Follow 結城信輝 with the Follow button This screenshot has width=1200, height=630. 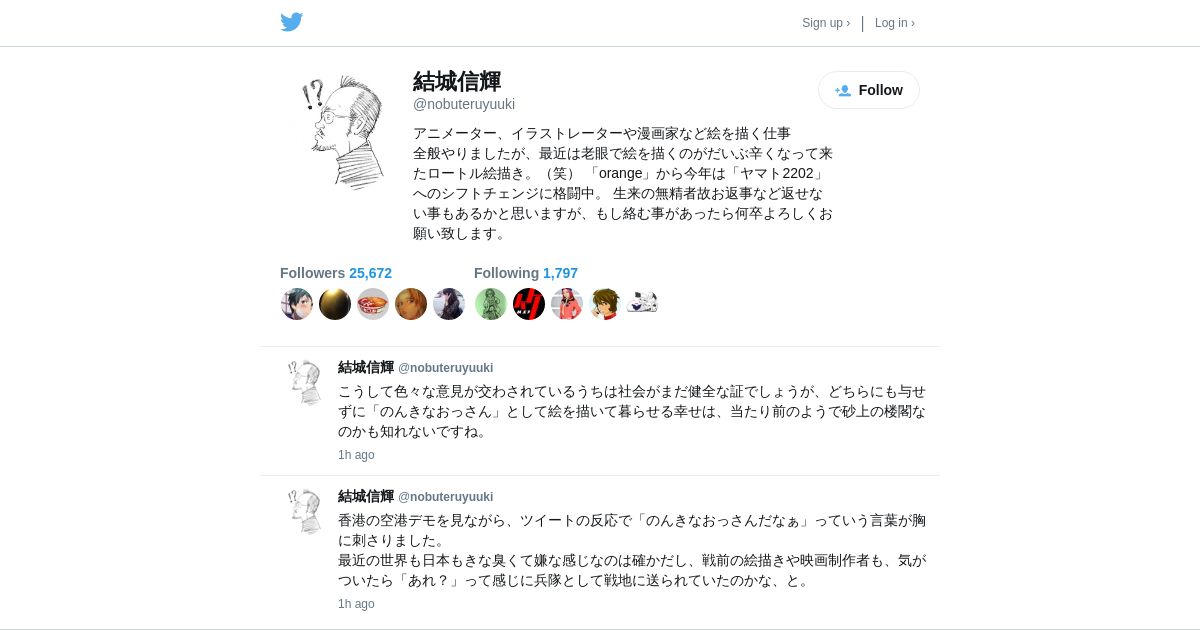click(x=869, y=90)
